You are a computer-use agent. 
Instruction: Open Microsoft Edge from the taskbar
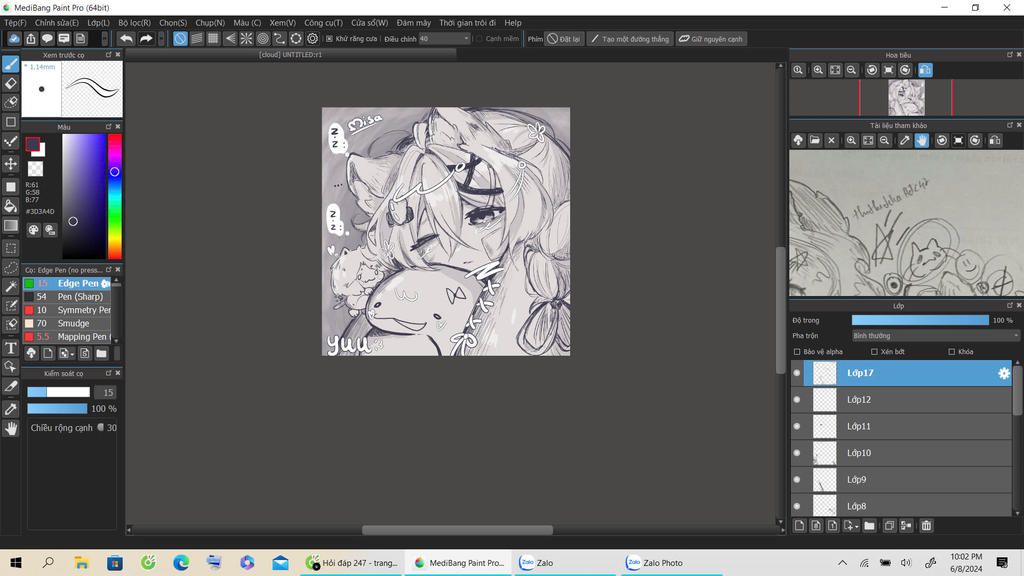click(x=181, y=563)
